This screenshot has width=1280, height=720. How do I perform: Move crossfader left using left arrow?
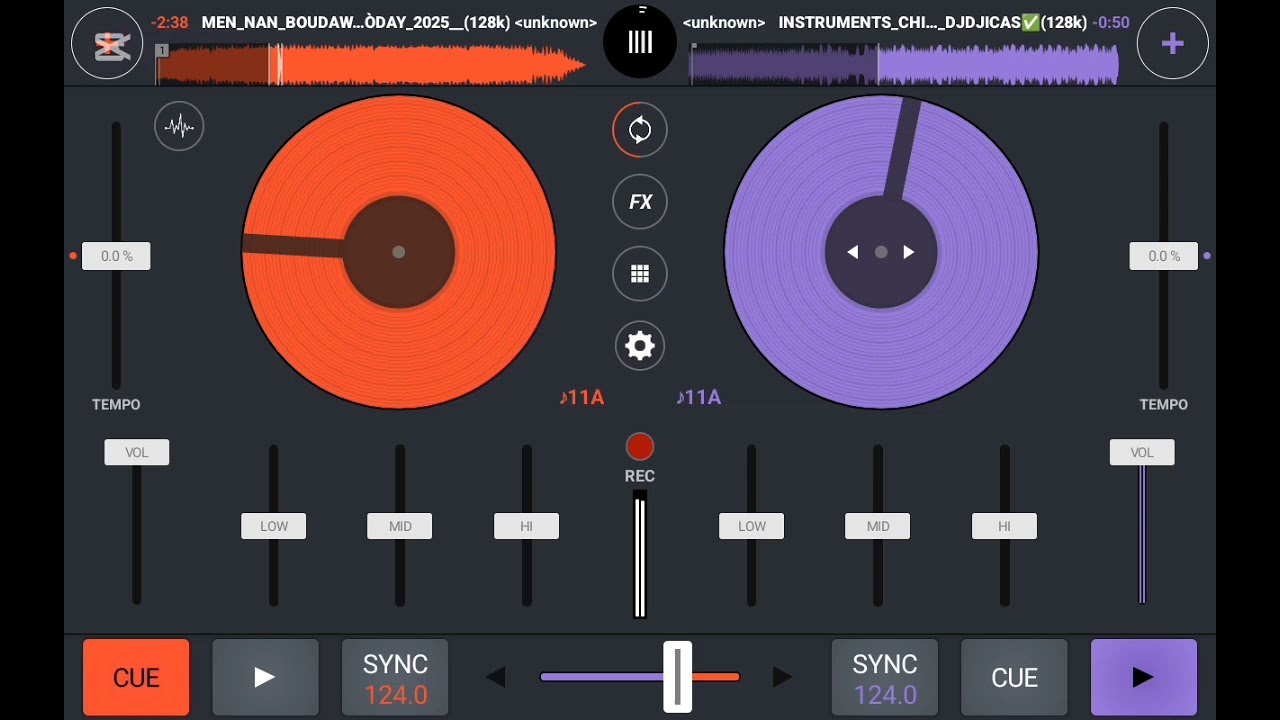pos(496,677)
